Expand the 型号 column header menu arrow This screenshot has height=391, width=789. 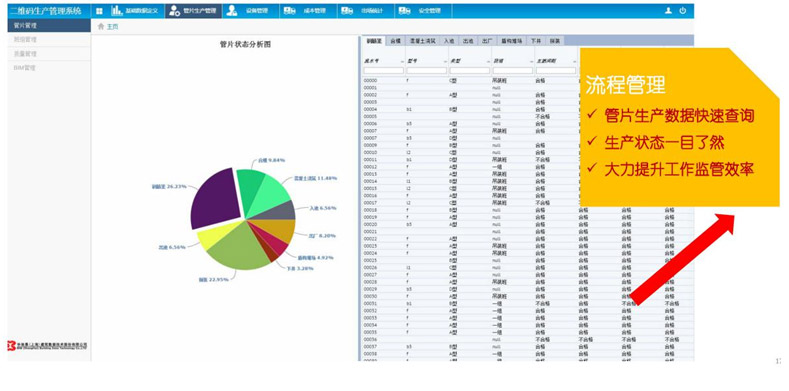click(445, 62)
